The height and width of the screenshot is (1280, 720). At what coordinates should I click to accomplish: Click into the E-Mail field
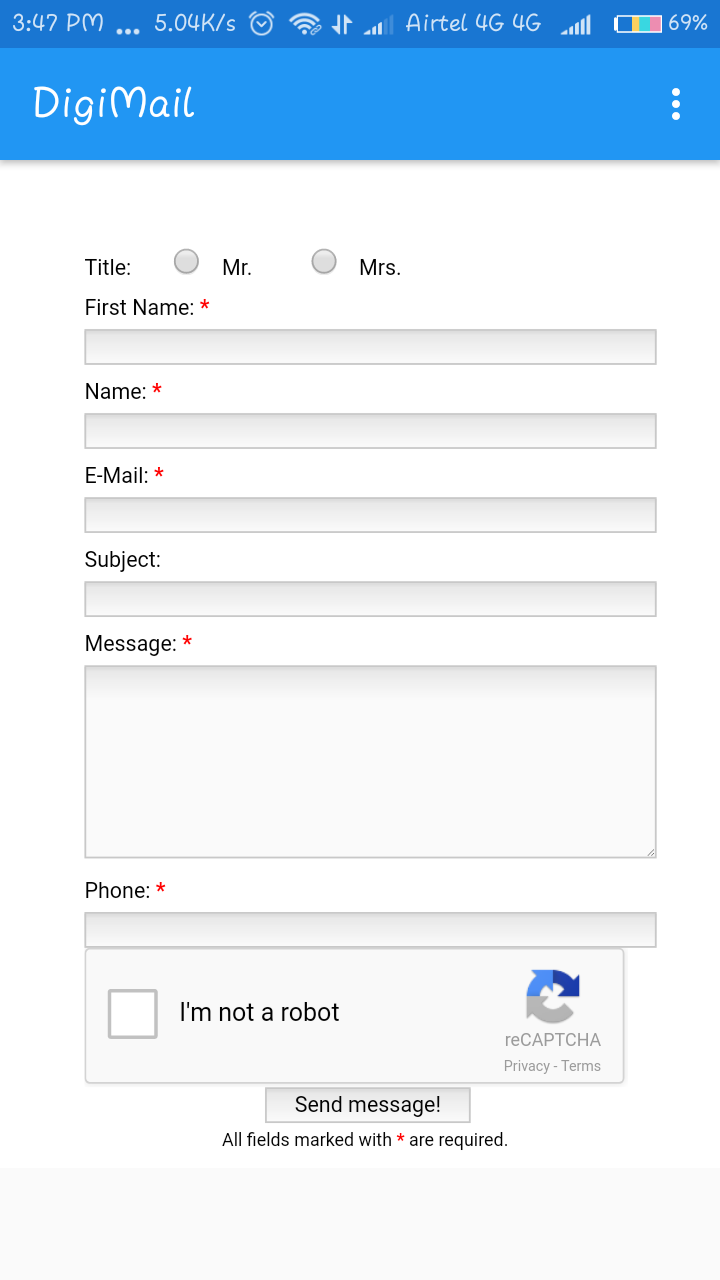click(x=370, y=514)
